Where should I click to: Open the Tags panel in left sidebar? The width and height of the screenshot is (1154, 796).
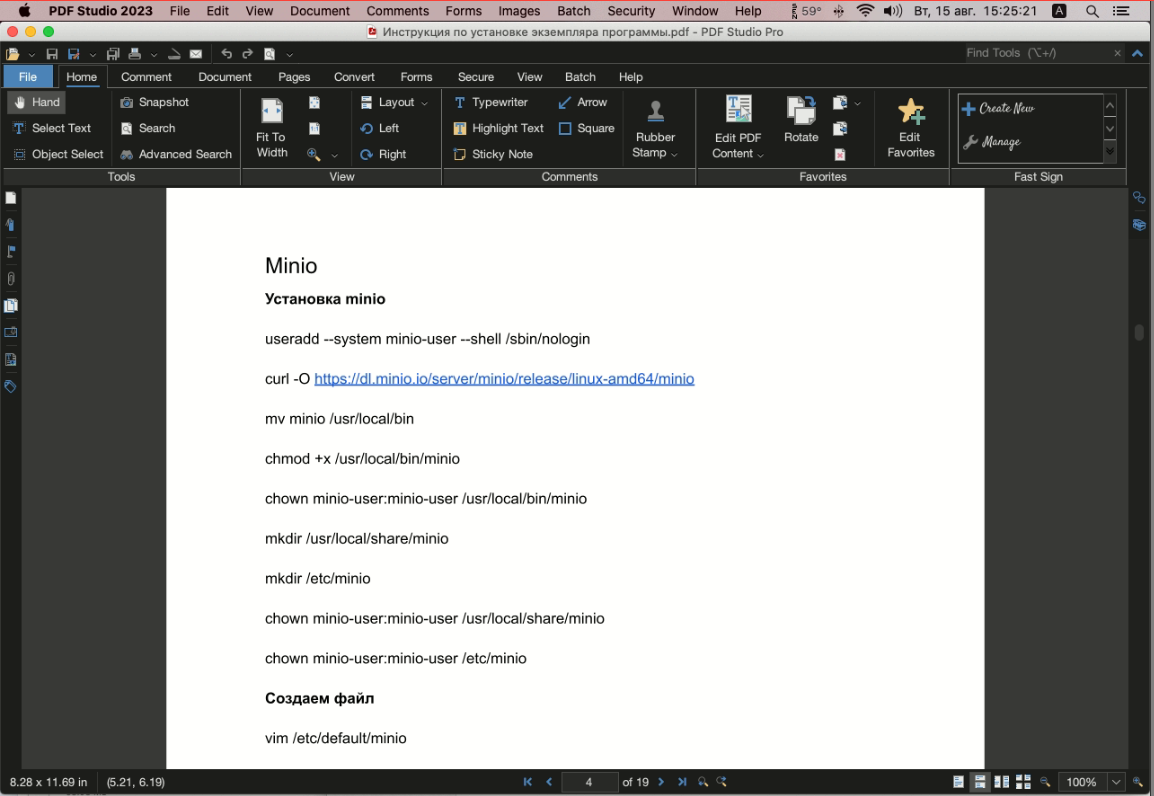10,386
